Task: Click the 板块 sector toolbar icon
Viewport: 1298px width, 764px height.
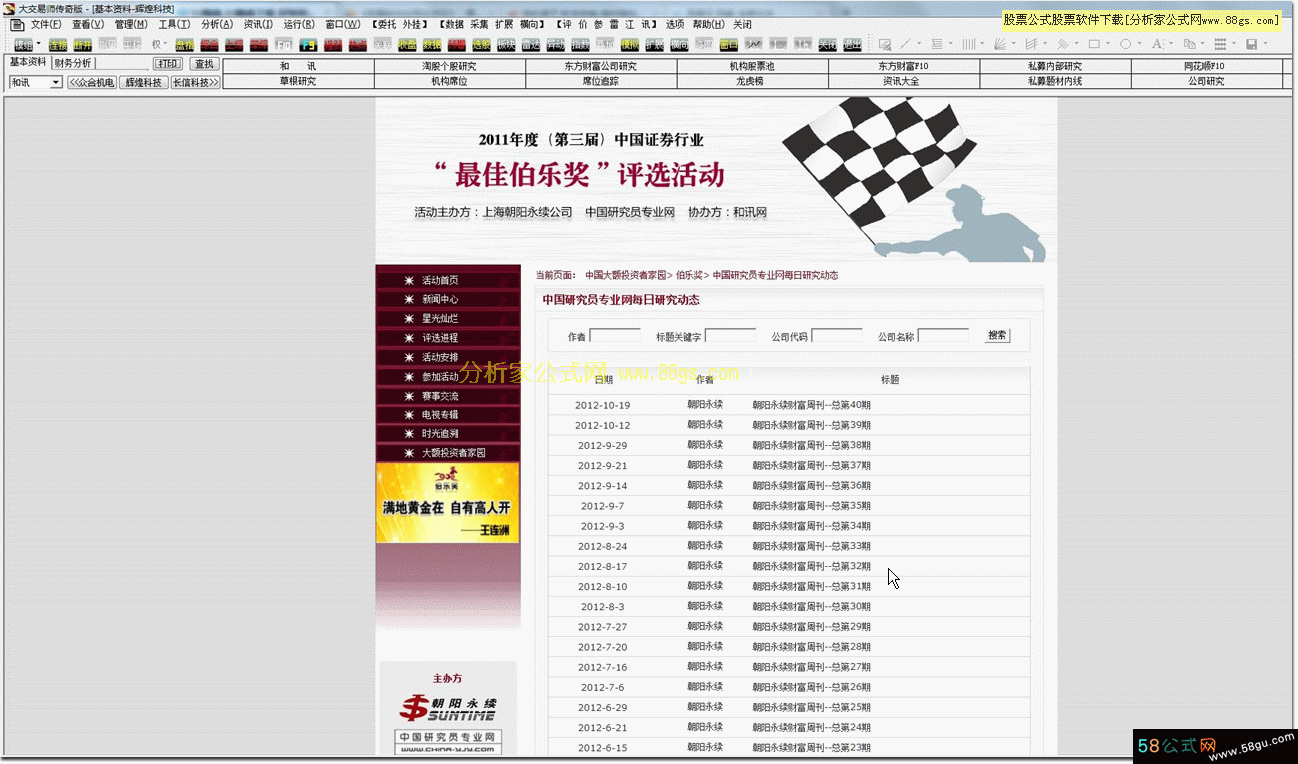Action: 505,44
